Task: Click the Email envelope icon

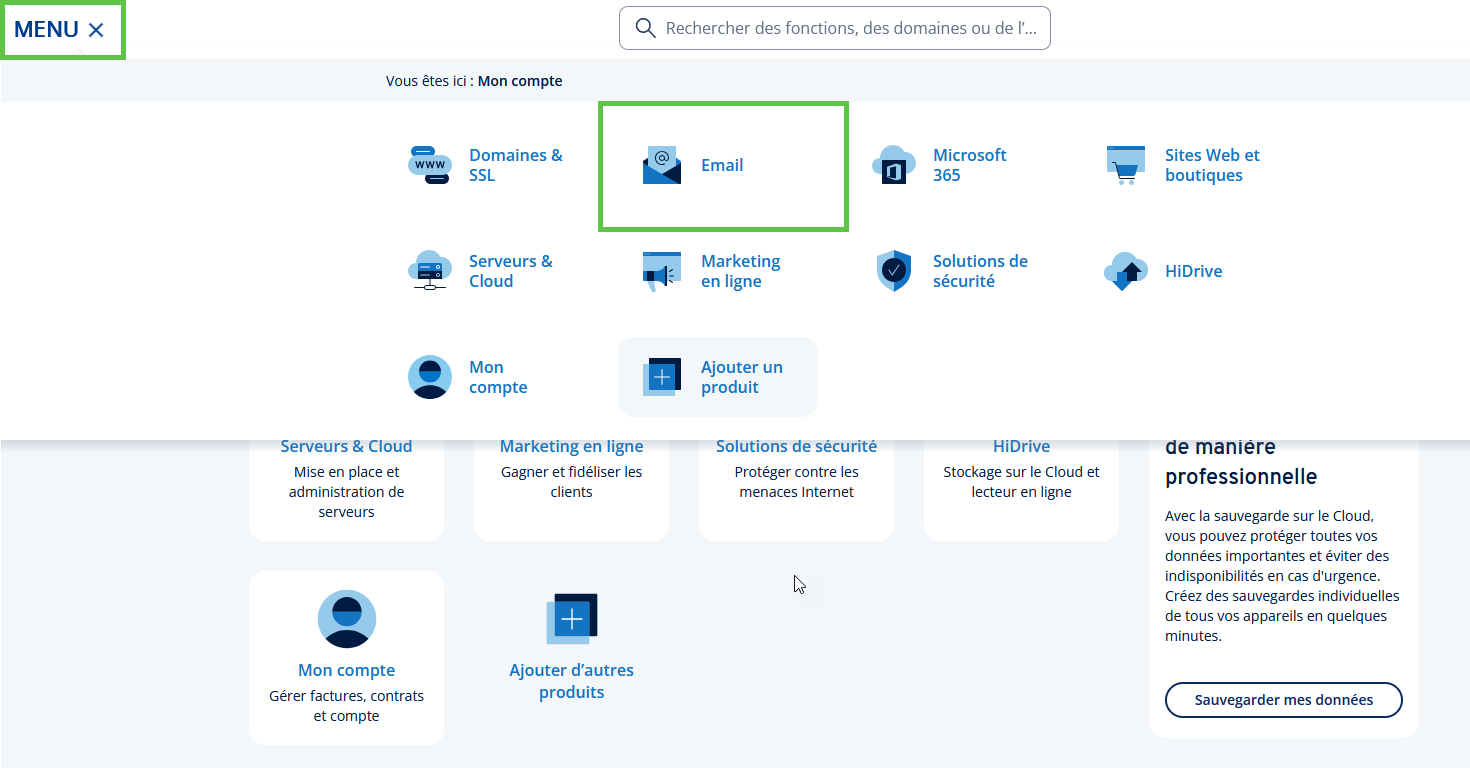Action: [662, 165]
